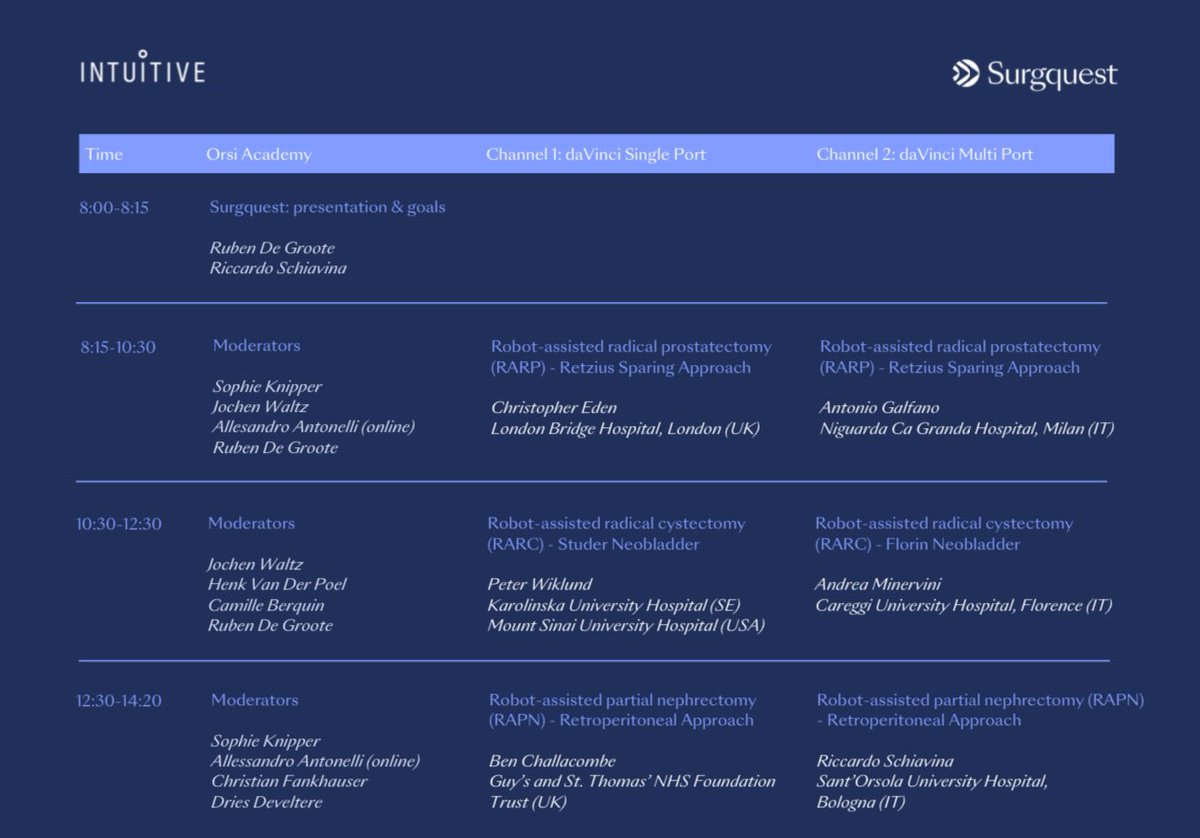Click Channel 1 RAPN Retroperitoneal Approach title
Viewport: 1200px width, 838px height.
tap(622, 710)
